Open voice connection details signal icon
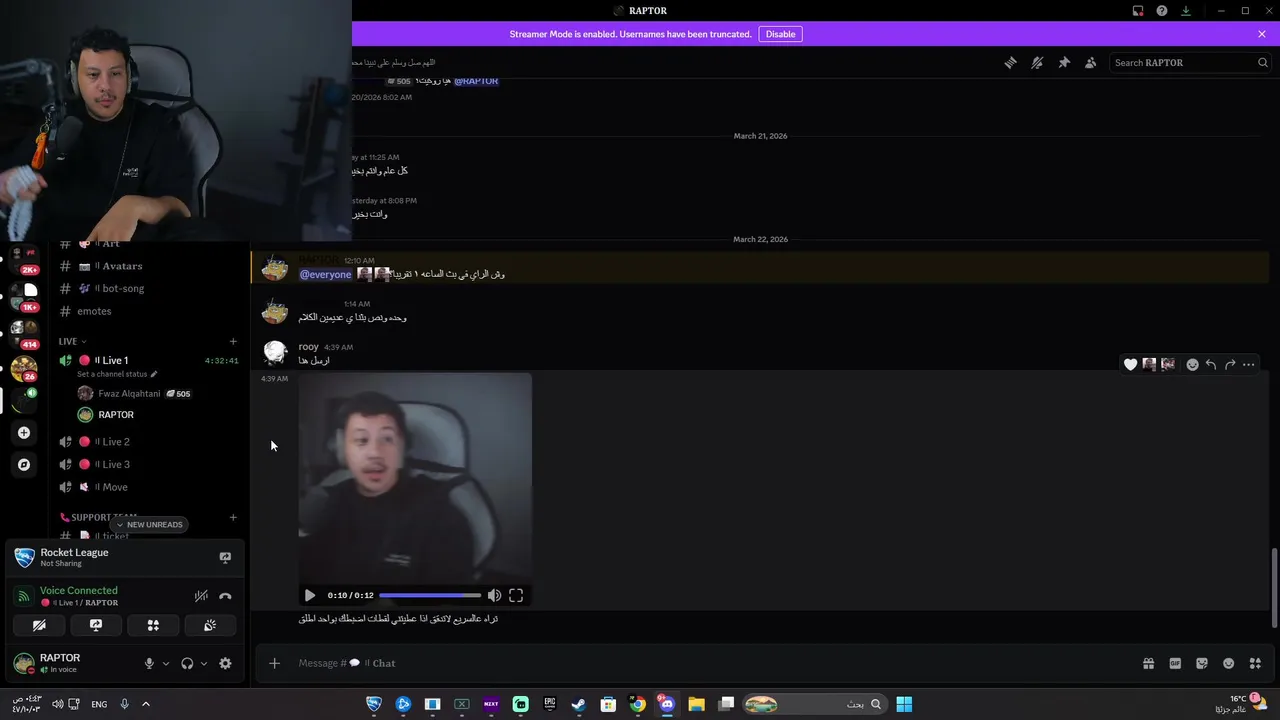1280x720 pixels. click(x=24, y=596)
